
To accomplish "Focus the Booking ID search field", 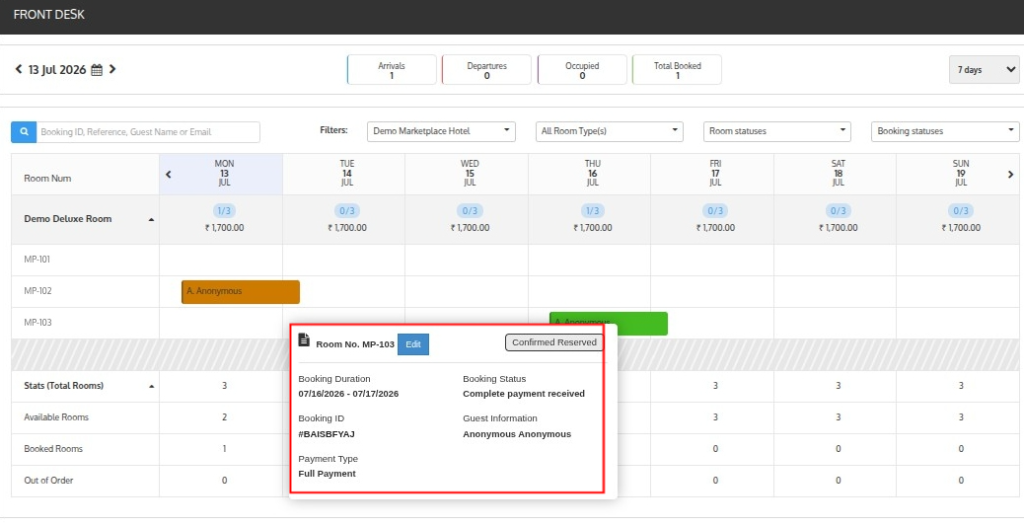I will (x=148, y=132).
